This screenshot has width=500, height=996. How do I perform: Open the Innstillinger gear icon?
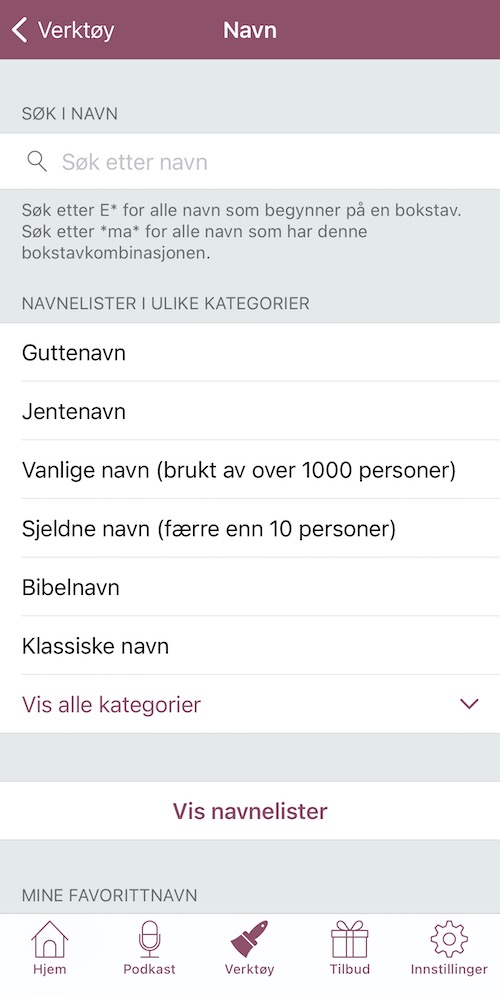point(449,939)
